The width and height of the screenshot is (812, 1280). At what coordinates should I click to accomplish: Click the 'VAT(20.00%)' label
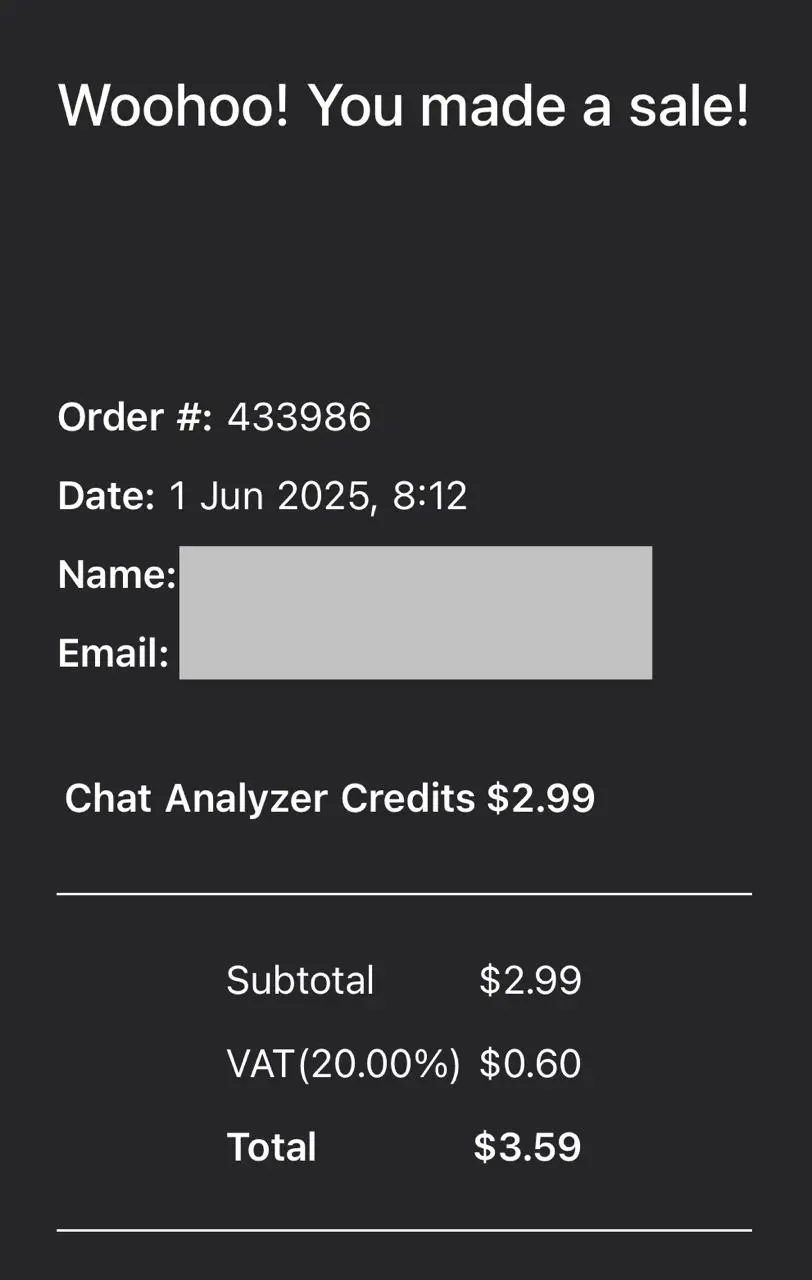(x=343, y=1065)
